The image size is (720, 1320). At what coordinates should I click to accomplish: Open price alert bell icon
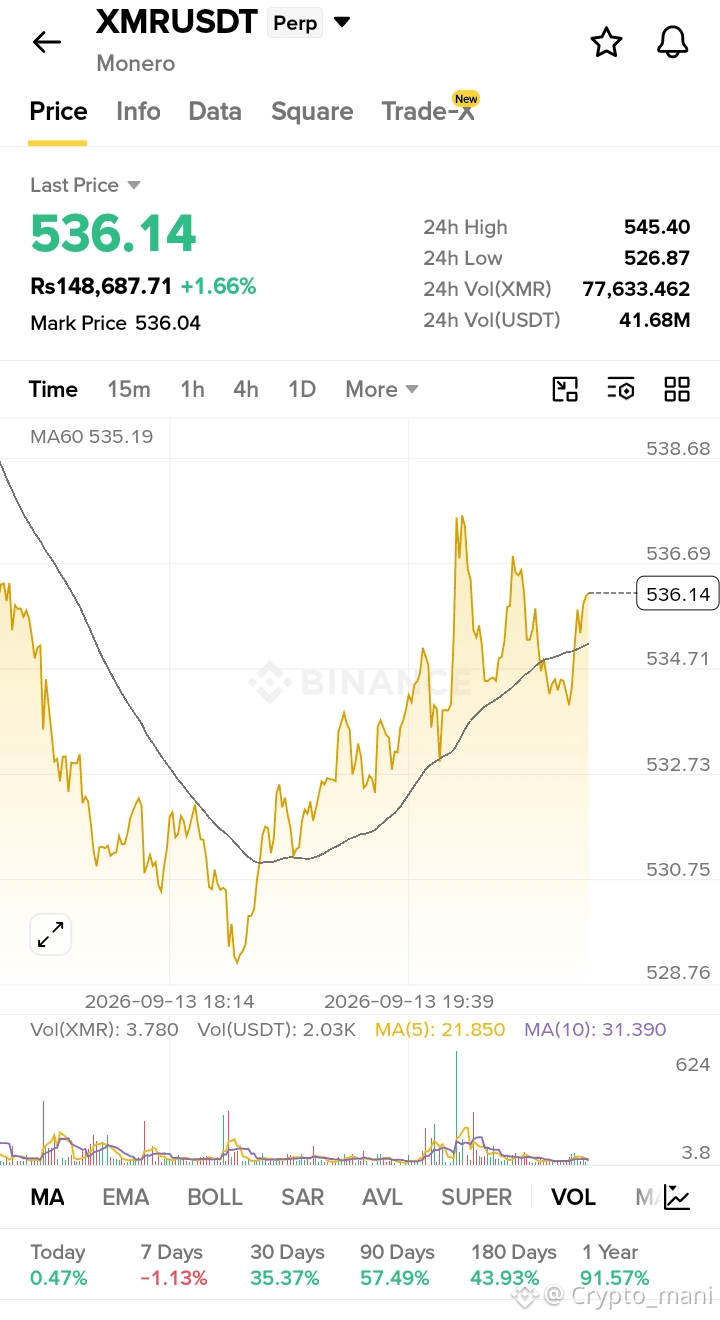click(673, 42)
